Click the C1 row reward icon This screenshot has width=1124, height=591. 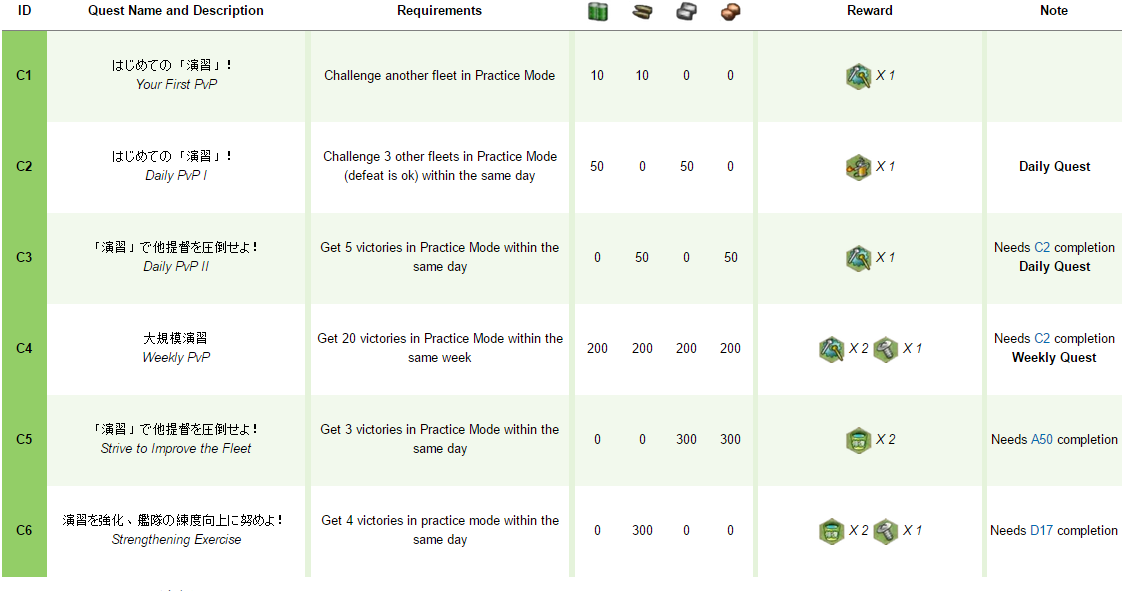pos(858,75)
